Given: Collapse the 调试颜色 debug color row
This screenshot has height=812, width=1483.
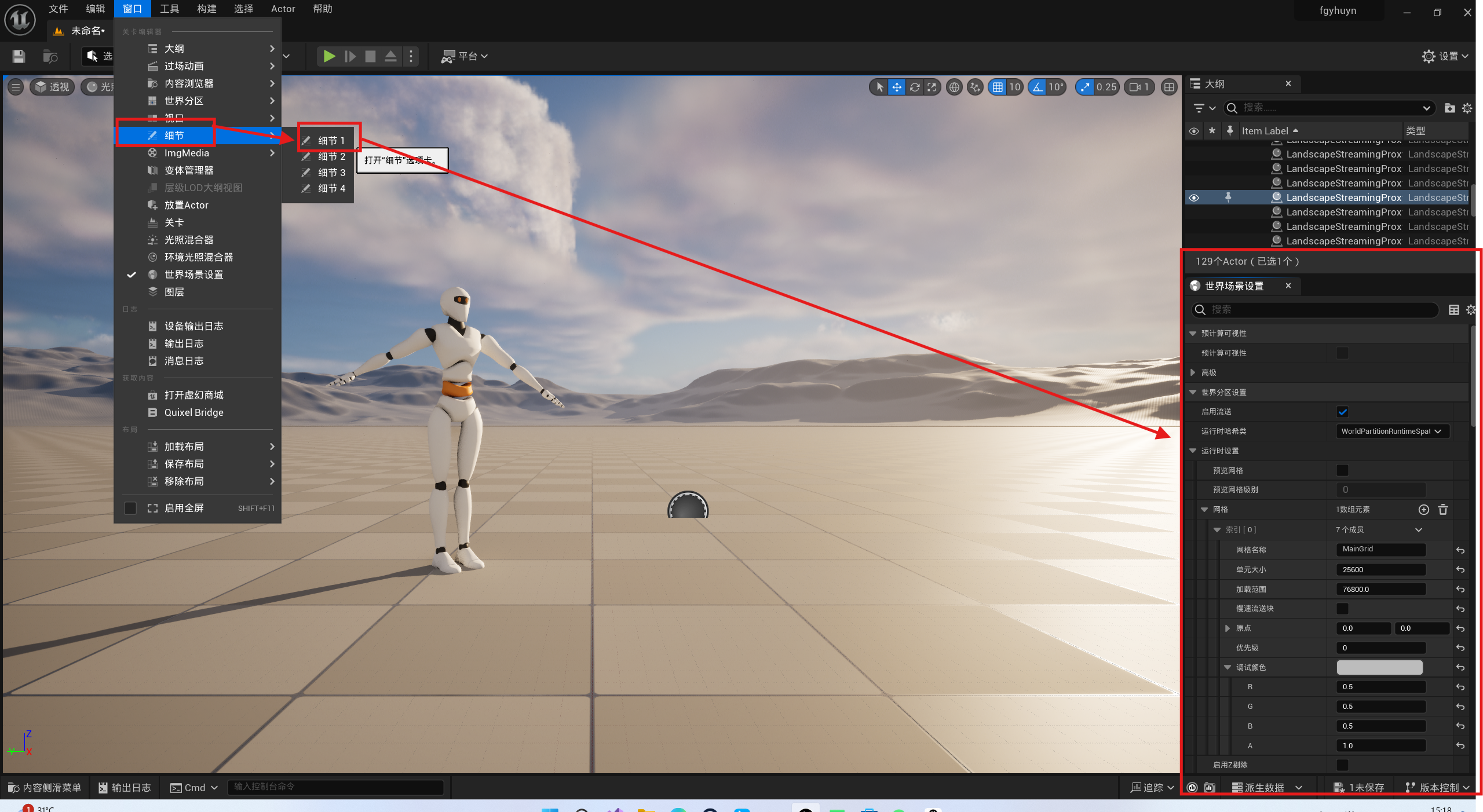Looking at the screenshot, I should (x=1228, y=668).
